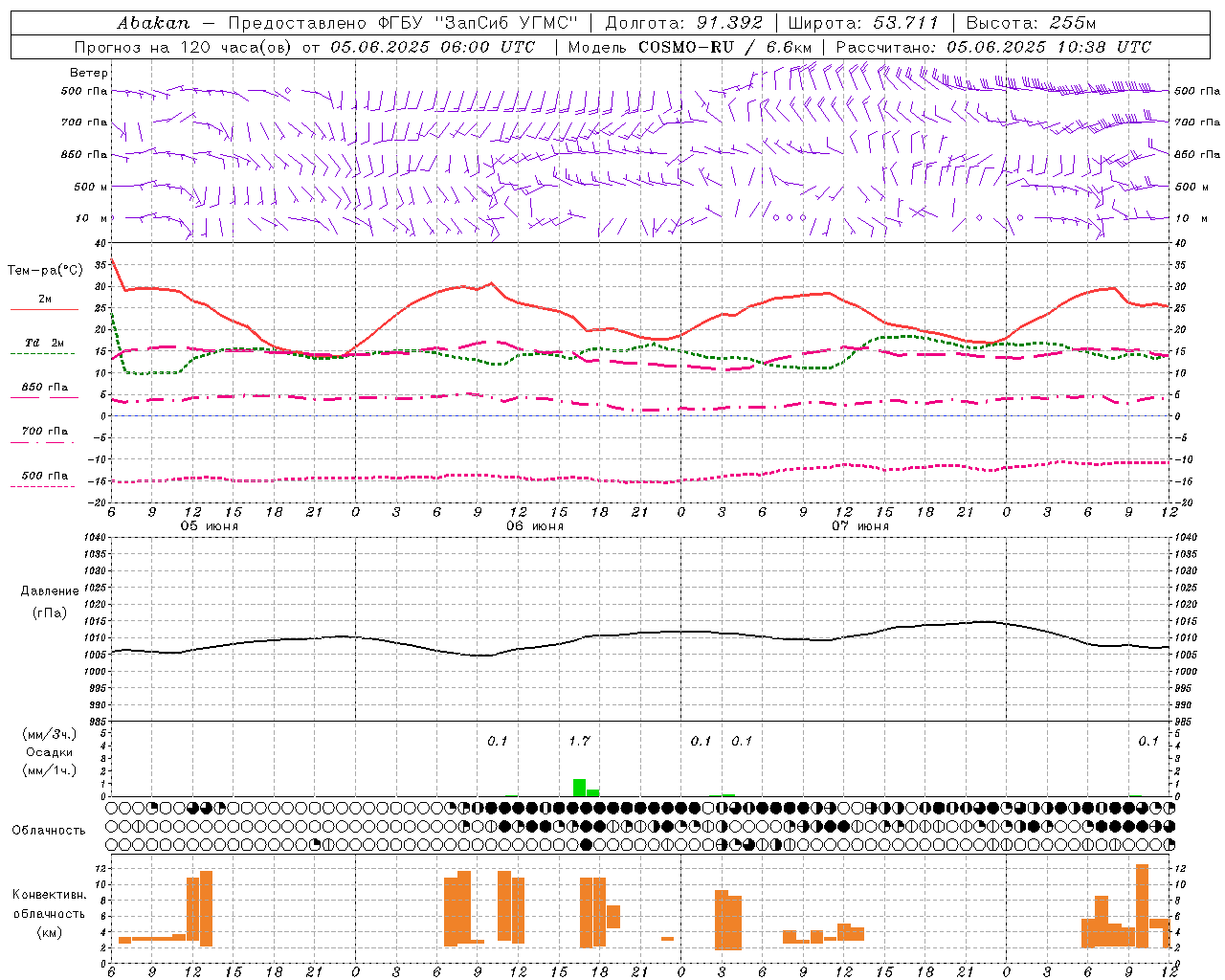Click the Модель COSMO-RU / 6.6км text

pos(689,47)
